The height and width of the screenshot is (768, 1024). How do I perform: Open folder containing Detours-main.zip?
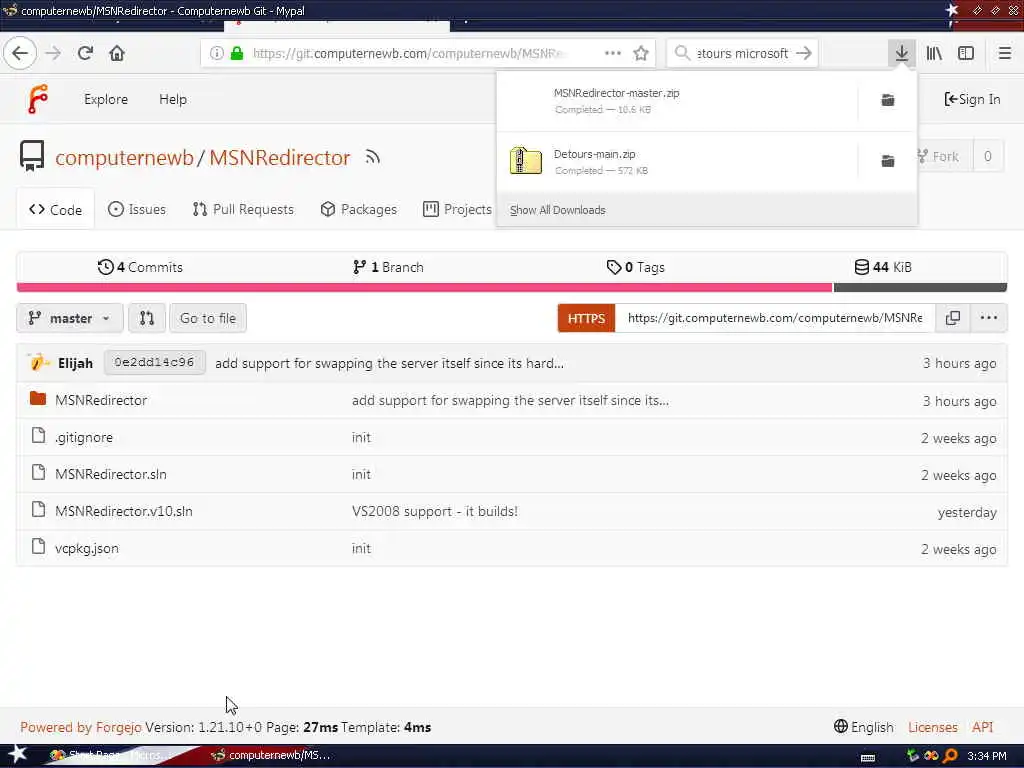click(888, 161)
